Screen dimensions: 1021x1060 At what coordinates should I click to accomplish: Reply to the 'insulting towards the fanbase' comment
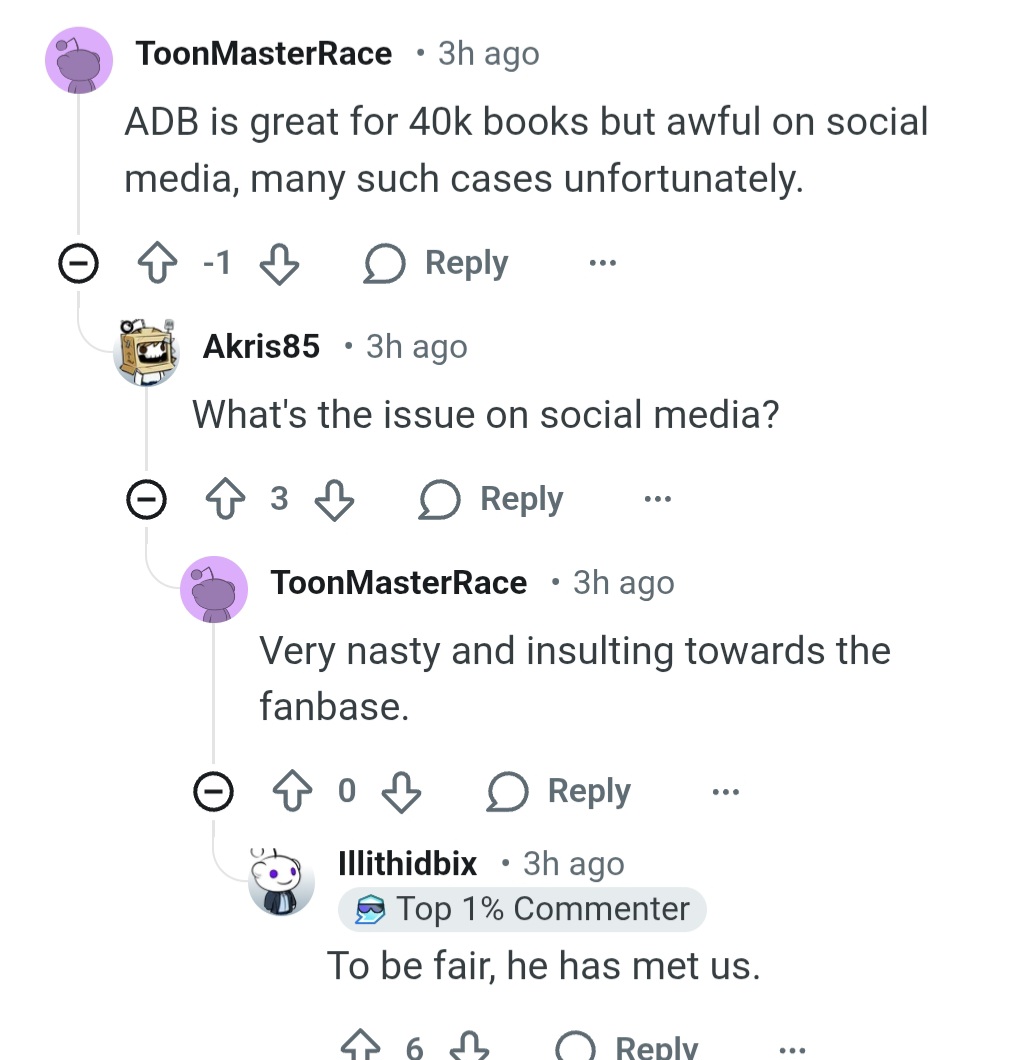coord(559,792)
